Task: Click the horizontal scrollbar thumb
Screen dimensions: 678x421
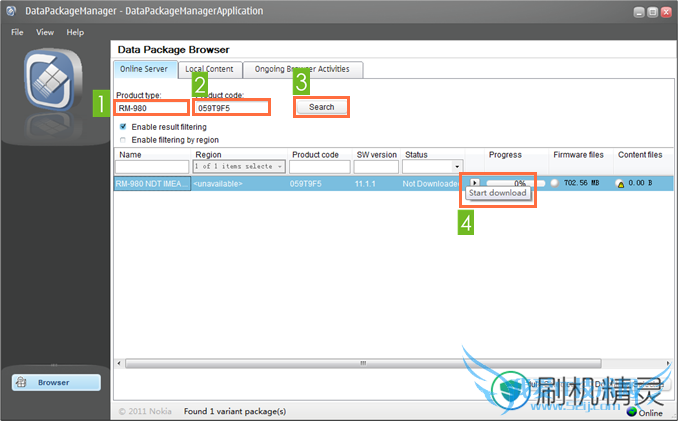Action: [x=363, y=363]
